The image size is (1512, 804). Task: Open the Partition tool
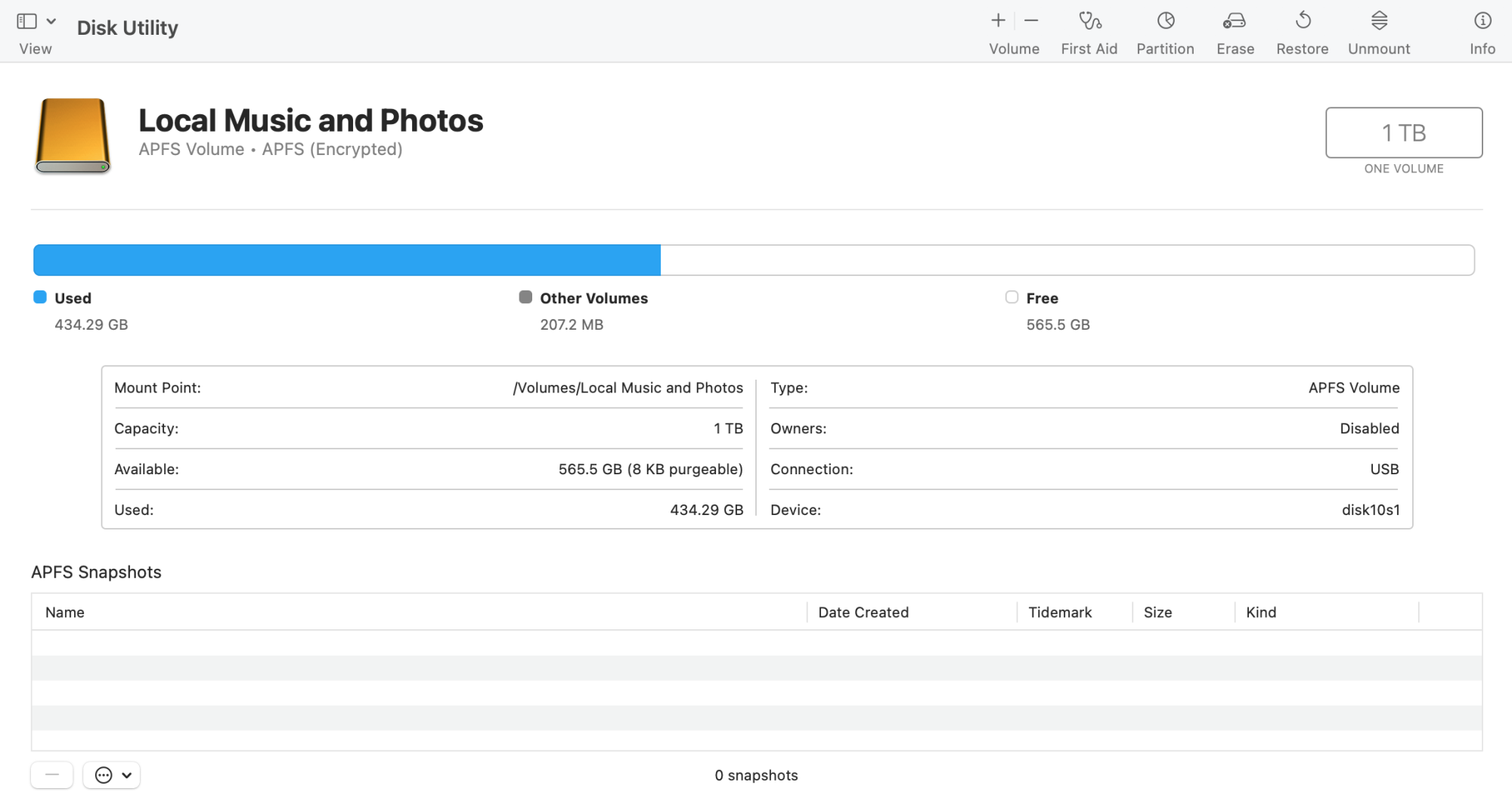pos(1165,33)
